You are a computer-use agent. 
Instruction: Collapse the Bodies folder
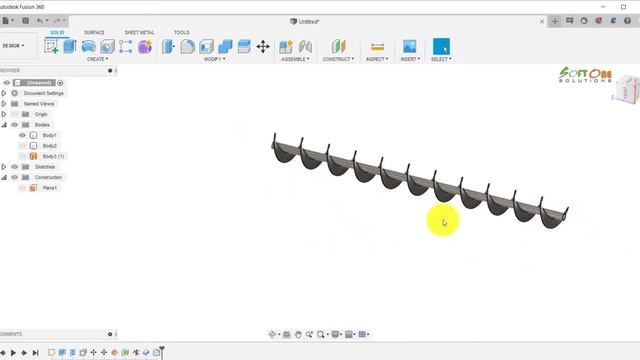point(4,125)
